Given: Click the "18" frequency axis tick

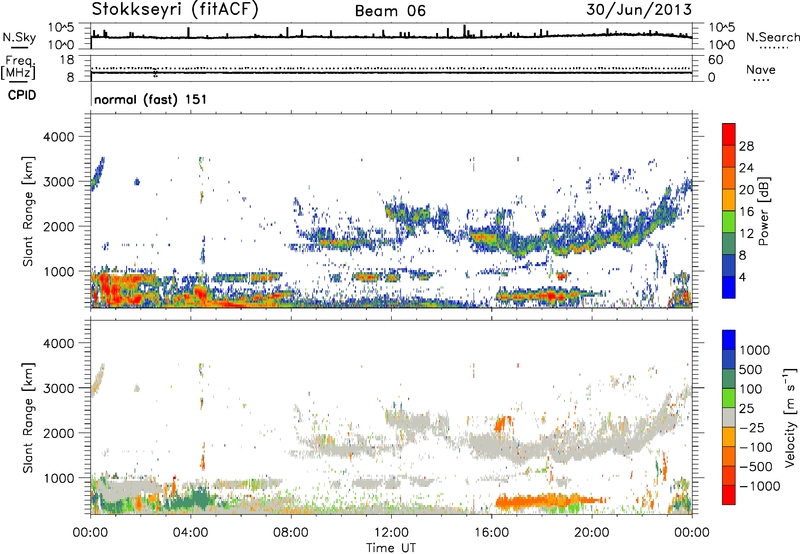Looking at the screenshot, I should (x=67, y=60).
